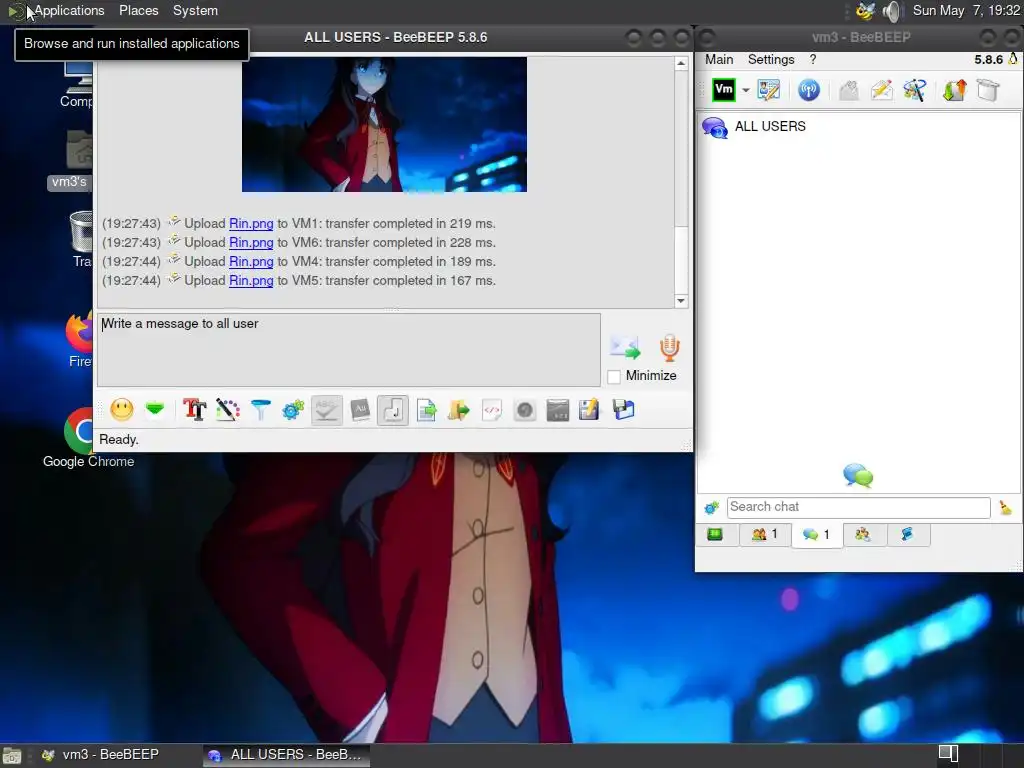Screen dimensions: 1024x768
Task: Send the message with envelope arrow icon
Action: pyautogui.click(x=625, y=347)
